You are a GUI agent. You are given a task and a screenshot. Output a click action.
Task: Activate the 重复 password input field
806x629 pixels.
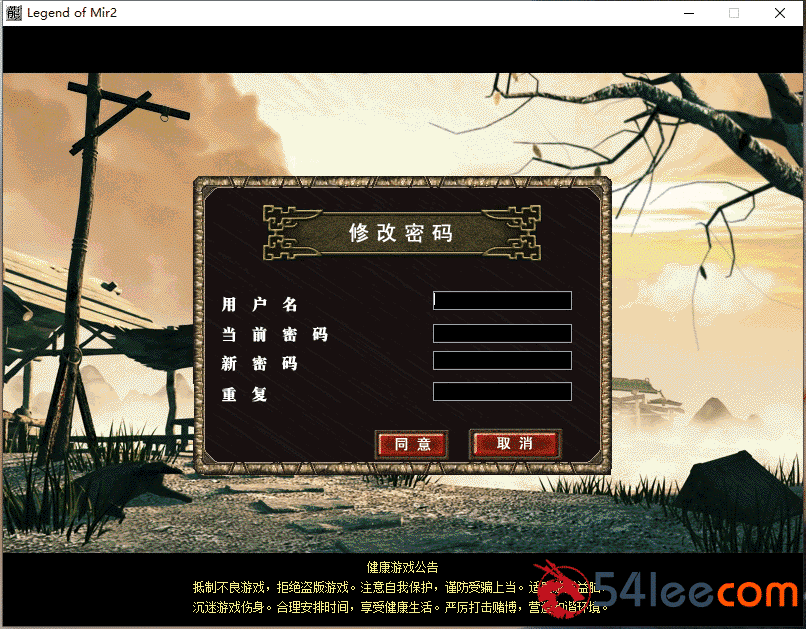502,392
